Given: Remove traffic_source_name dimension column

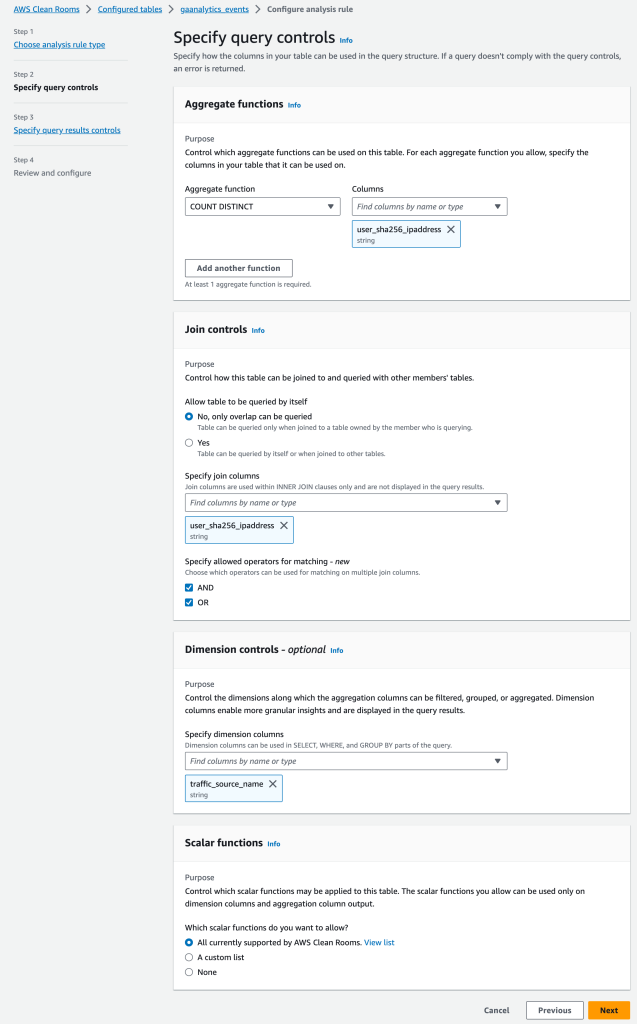Looking at the screenshot, I should [272, 783].
